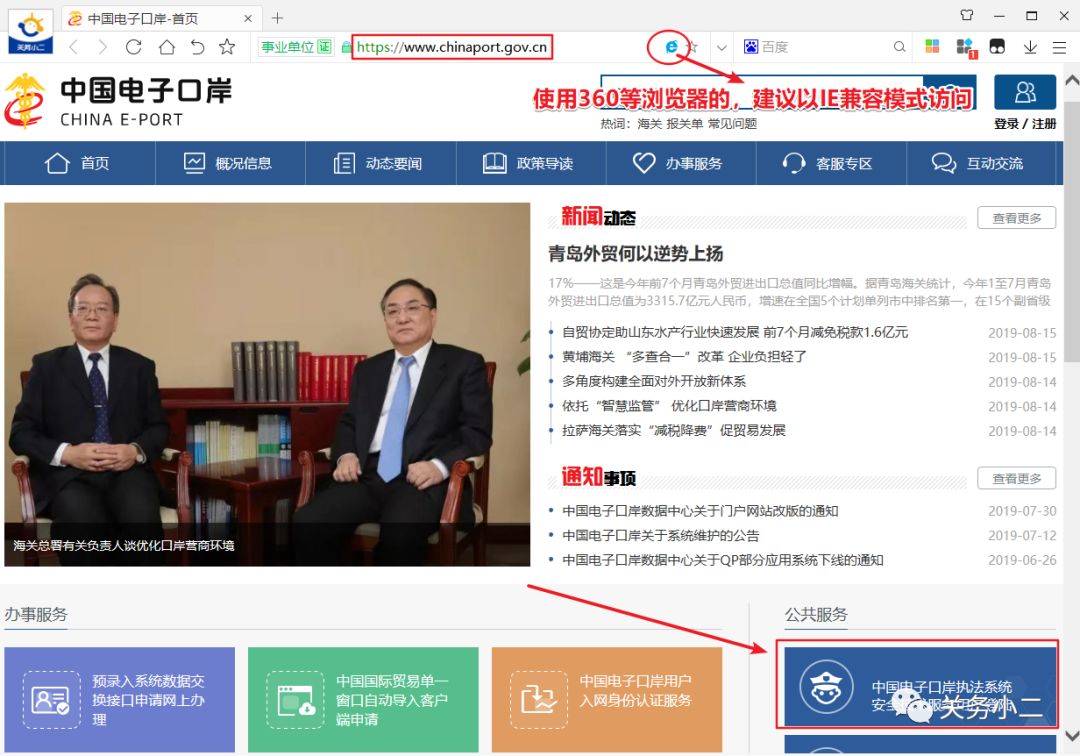Open the browser hamburger menu
Viewport: 1080px width, 756px height.
click(1060, 46)
